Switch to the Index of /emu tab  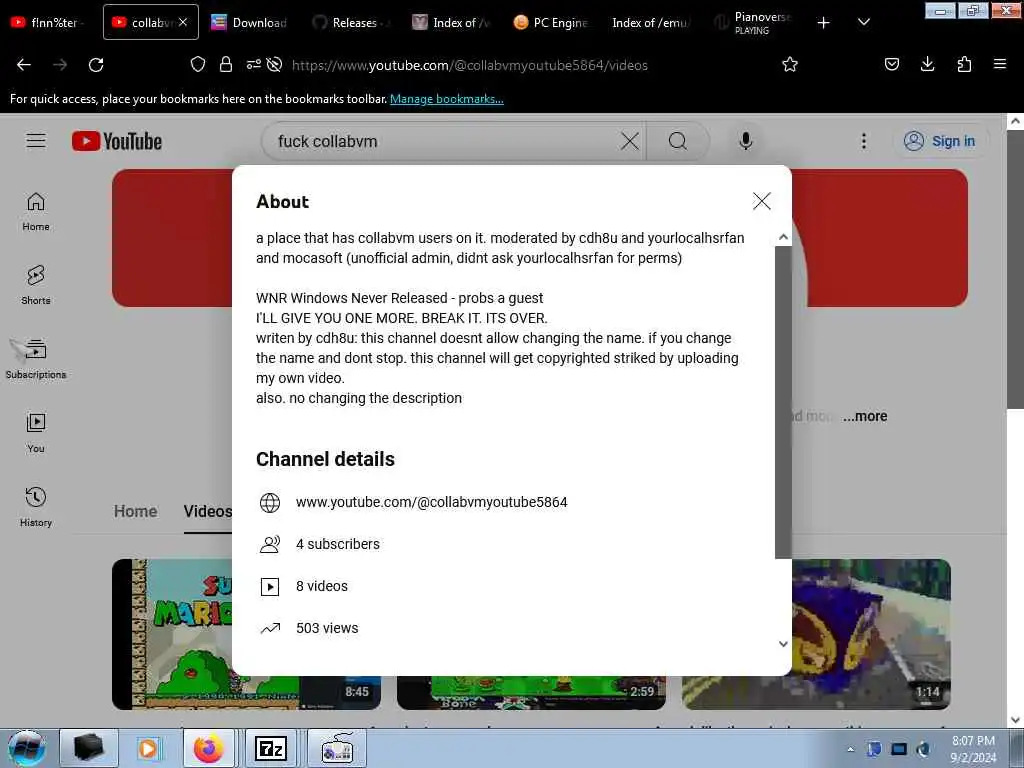point(650,22)
